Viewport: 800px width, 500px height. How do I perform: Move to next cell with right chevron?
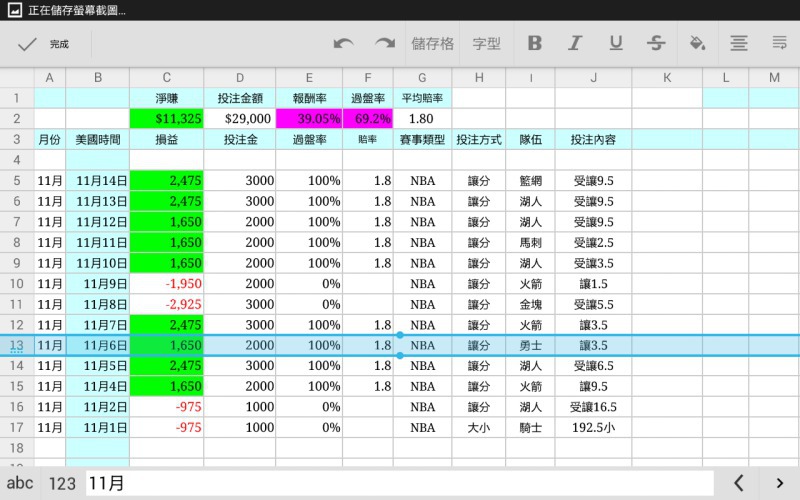click(779, 483)
